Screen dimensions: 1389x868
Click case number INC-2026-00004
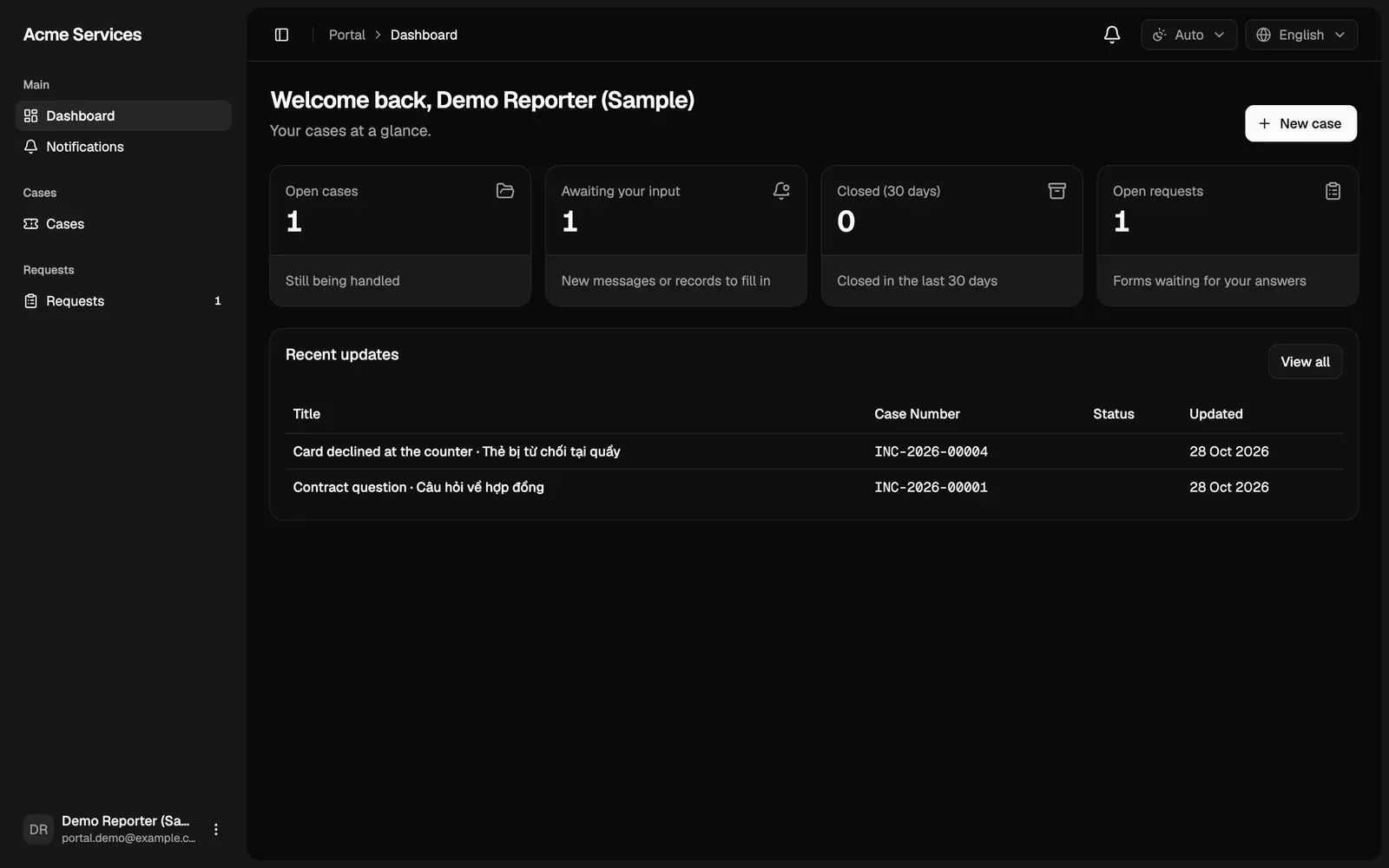931,451
